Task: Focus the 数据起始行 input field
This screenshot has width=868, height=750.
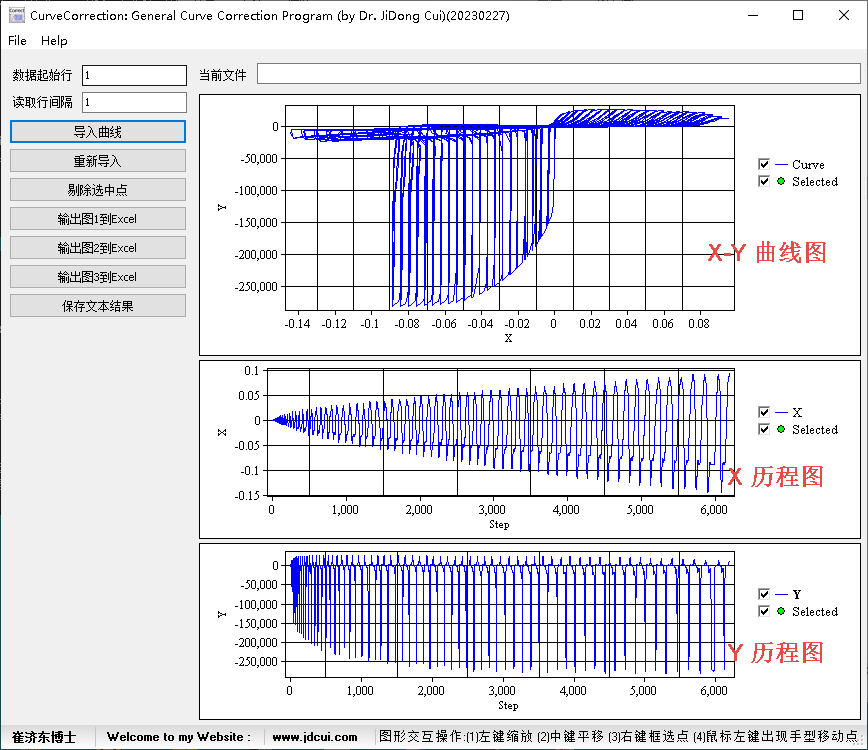Action: (135, 75)
